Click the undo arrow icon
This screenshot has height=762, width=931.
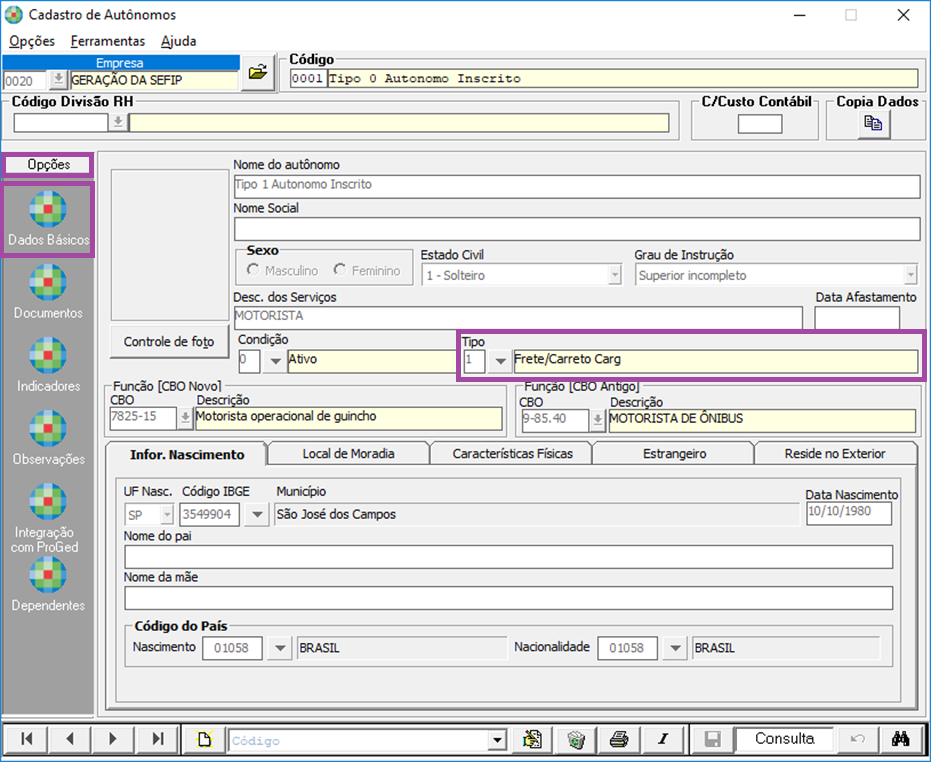click(x=857, y=739)
